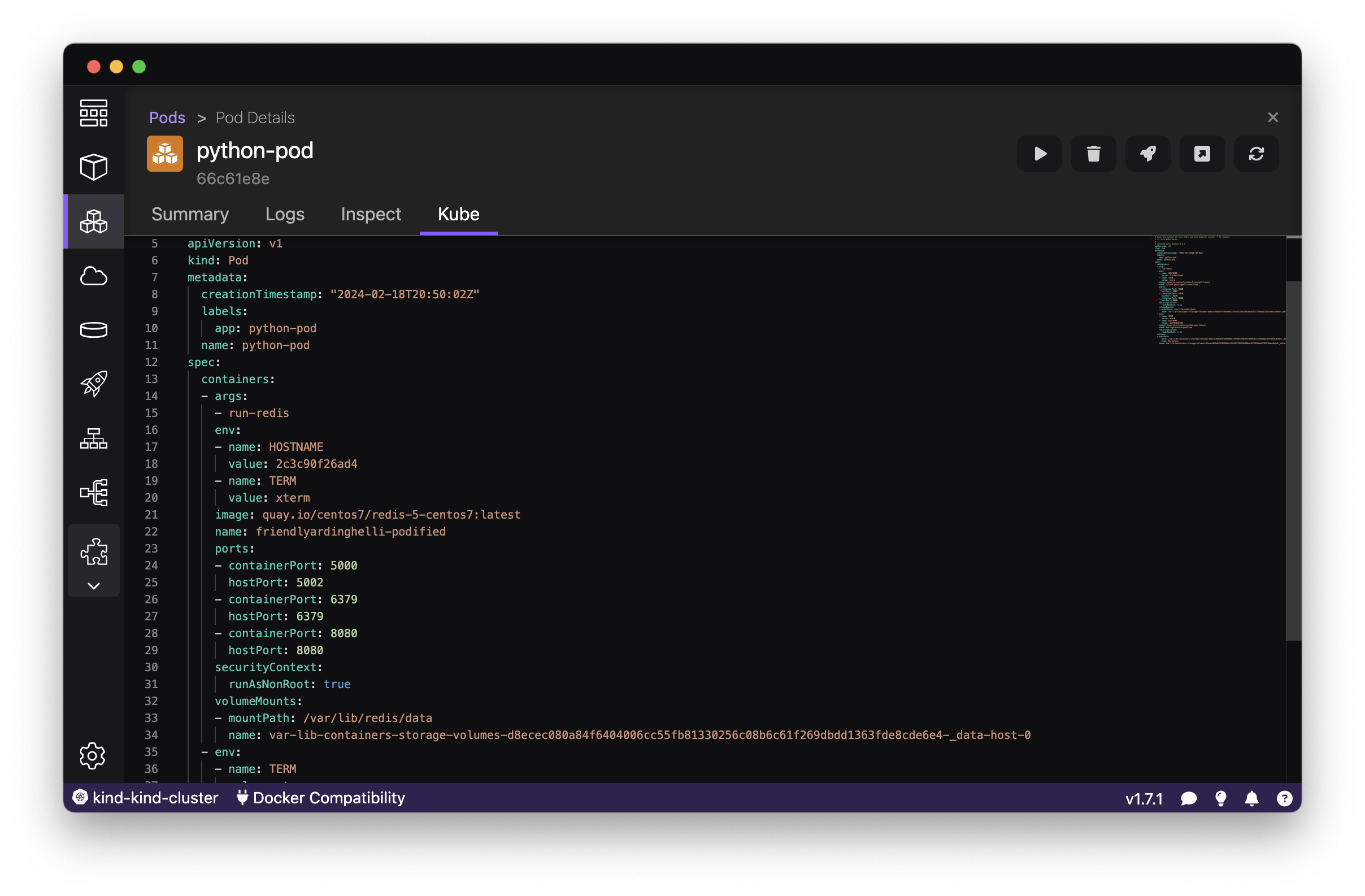Image resolution: width=1365 pixels, height=896 pixels.
Task: Open the Extensions puzzle-piece icon
Action: (x=93, y=551)
